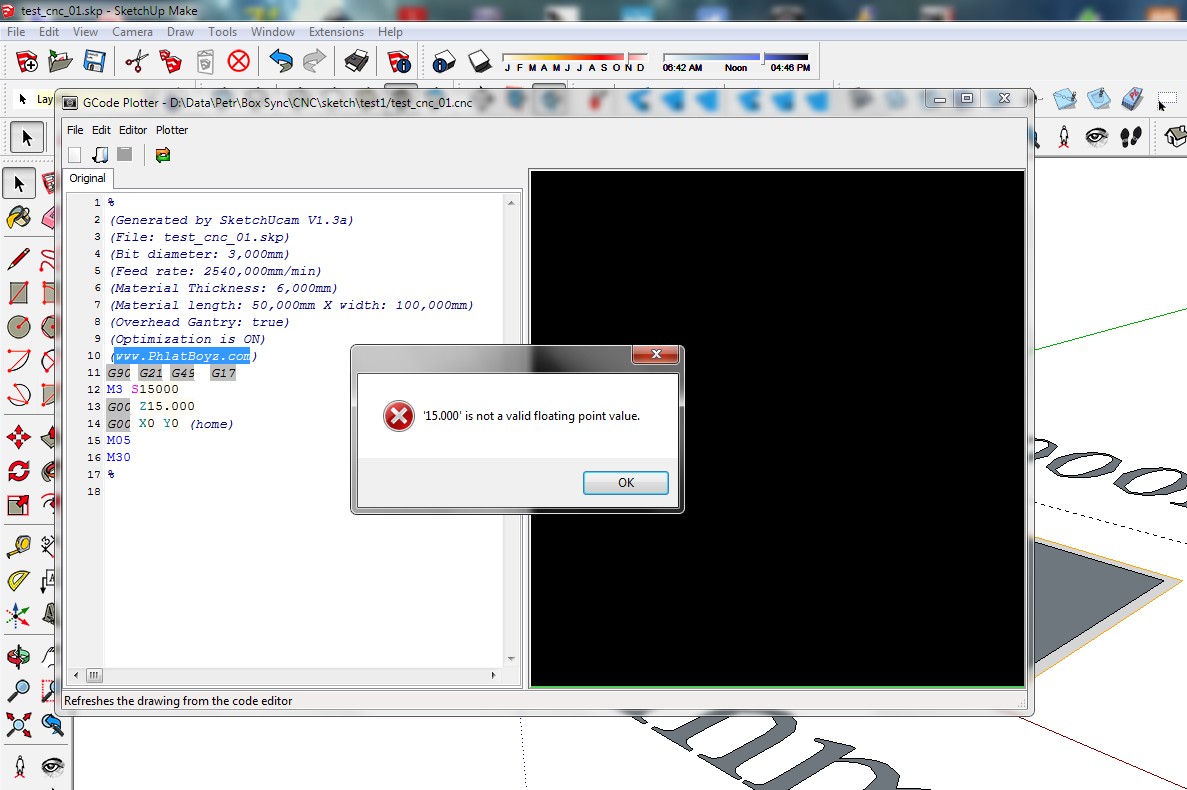This screenshot has width=1187, height=790.
Task: Click the Undo arrow in the SketchUp toolbar
Action: click(x=281, y=62)
